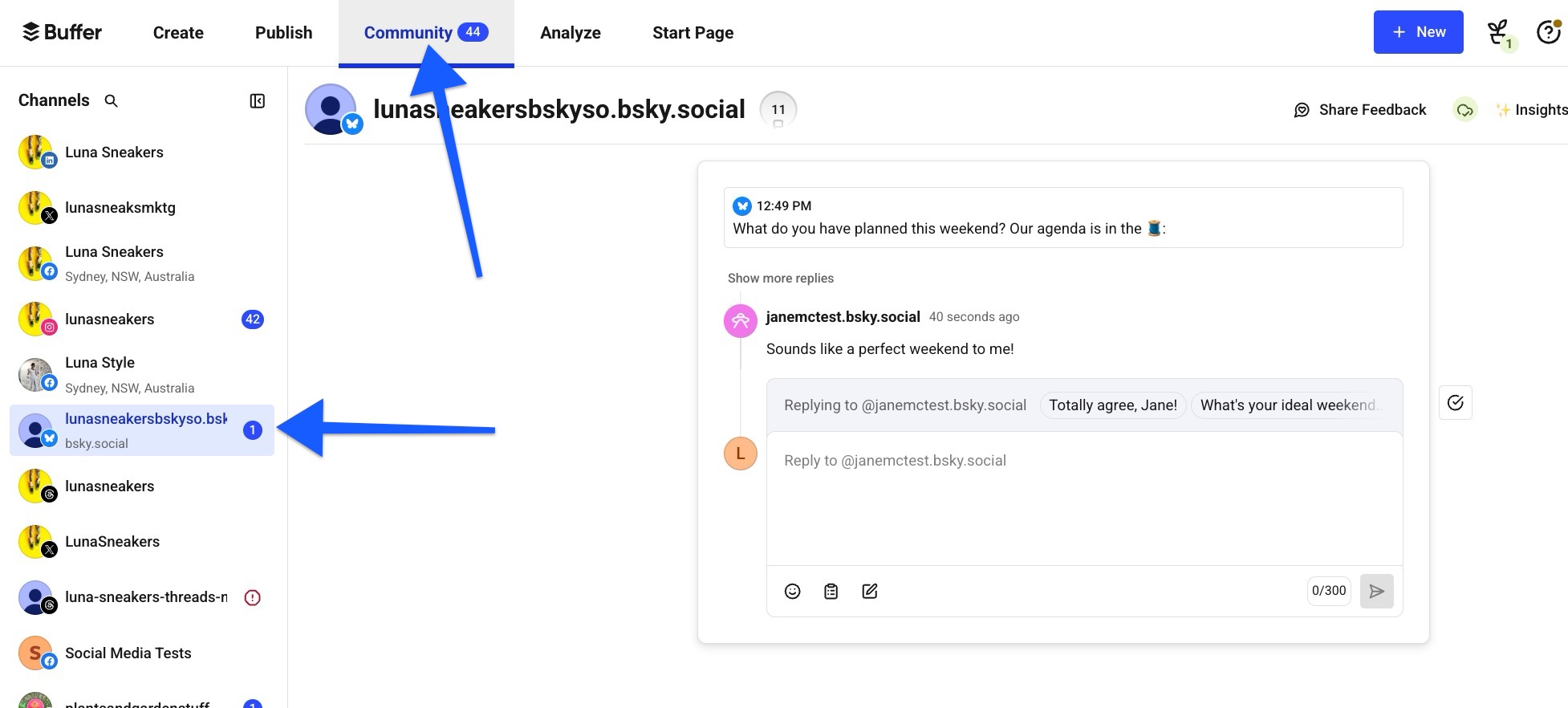Click the blue New button
1568x708 pixels.
tap(1419, 32)
